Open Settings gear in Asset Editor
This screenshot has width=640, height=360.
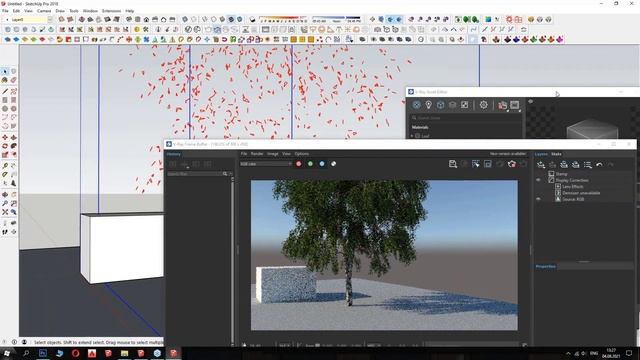[484, 105]
